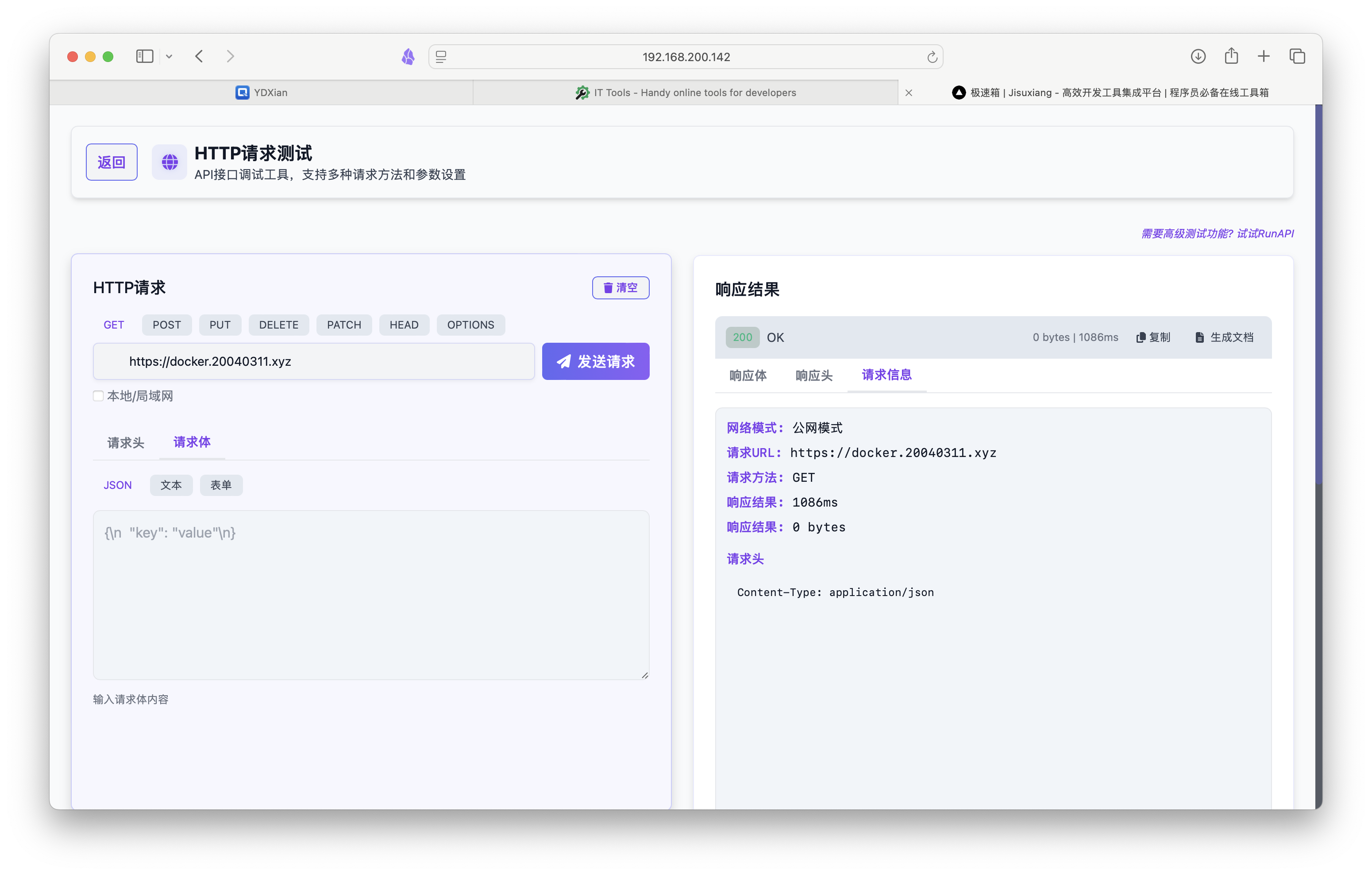Select the DELETE method
Viewport: 1372px width, 875px height.
(x=279, y=325)
